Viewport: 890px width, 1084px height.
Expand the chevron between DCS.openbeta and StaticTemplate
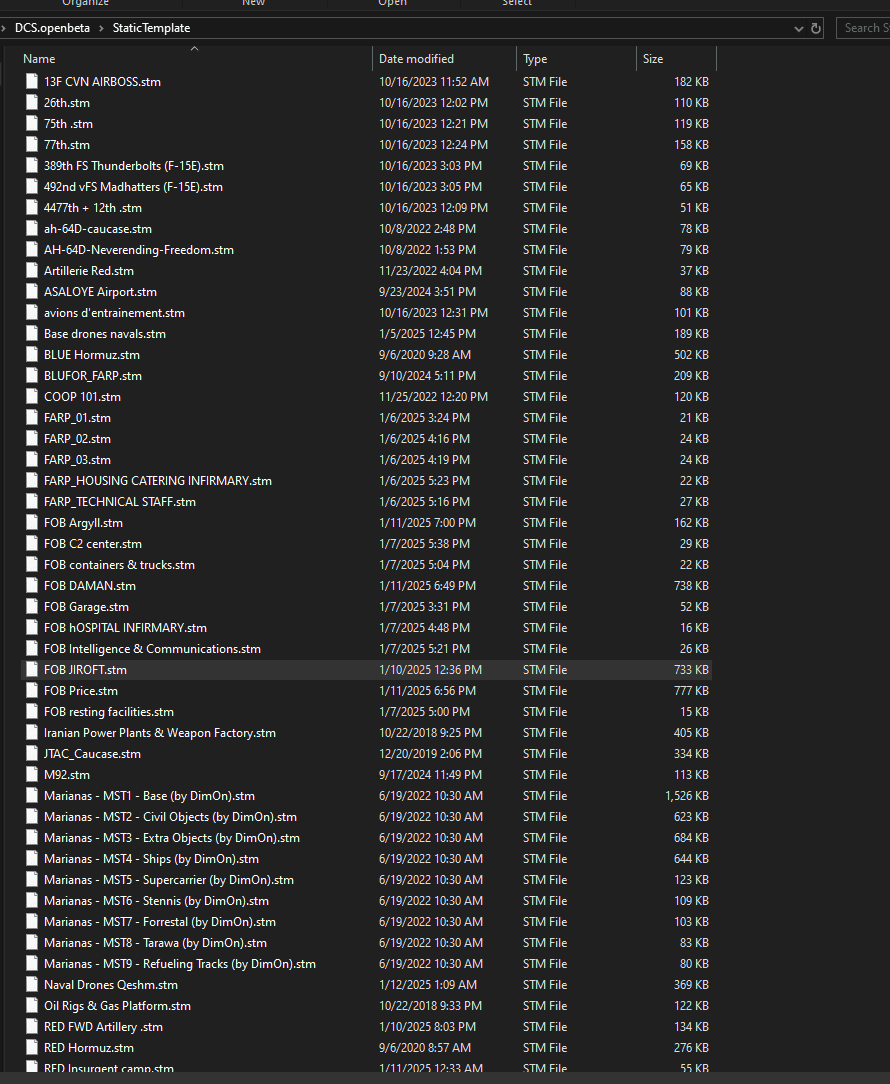click(x=101, y=28)
